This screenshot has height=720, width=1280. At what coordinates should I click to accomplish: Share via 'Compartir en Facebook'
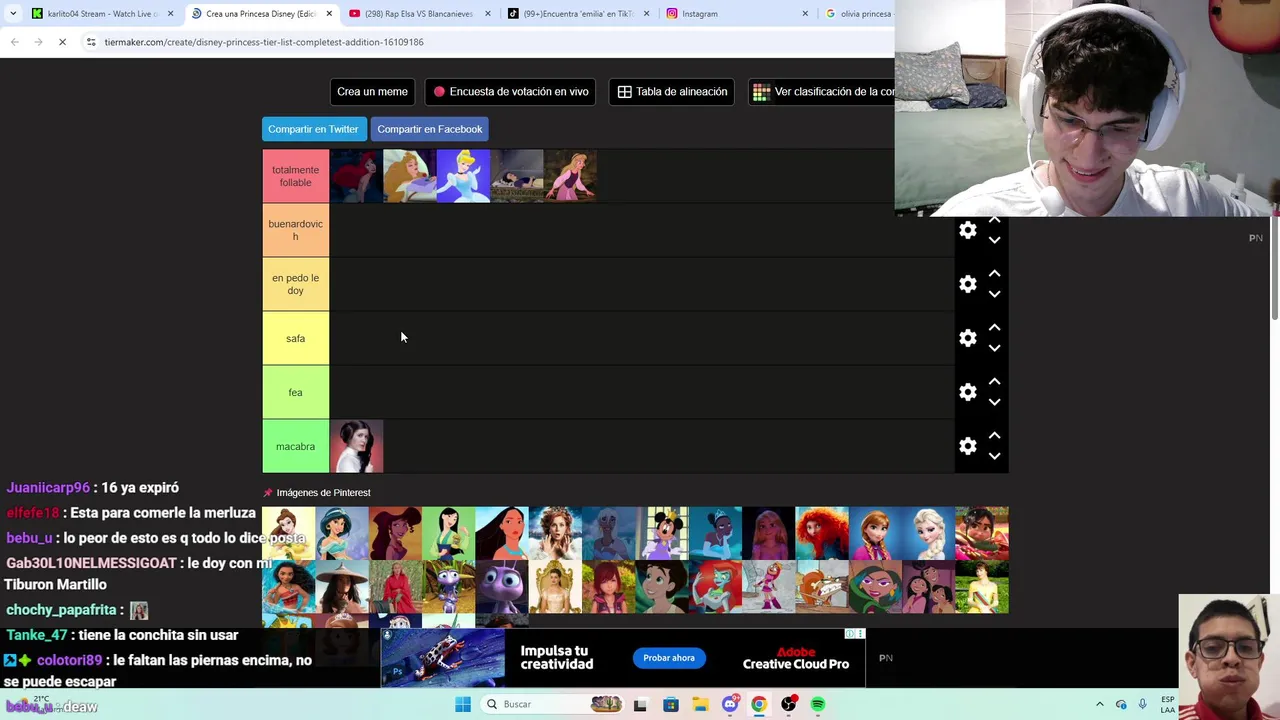click(x=430, y=129)
